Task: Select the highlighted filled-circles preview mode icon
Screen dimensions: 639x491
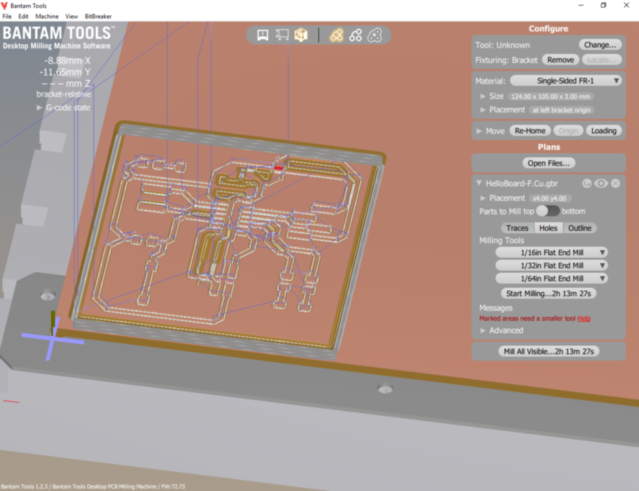Action: pyautogui.click(x=337, y=35)
